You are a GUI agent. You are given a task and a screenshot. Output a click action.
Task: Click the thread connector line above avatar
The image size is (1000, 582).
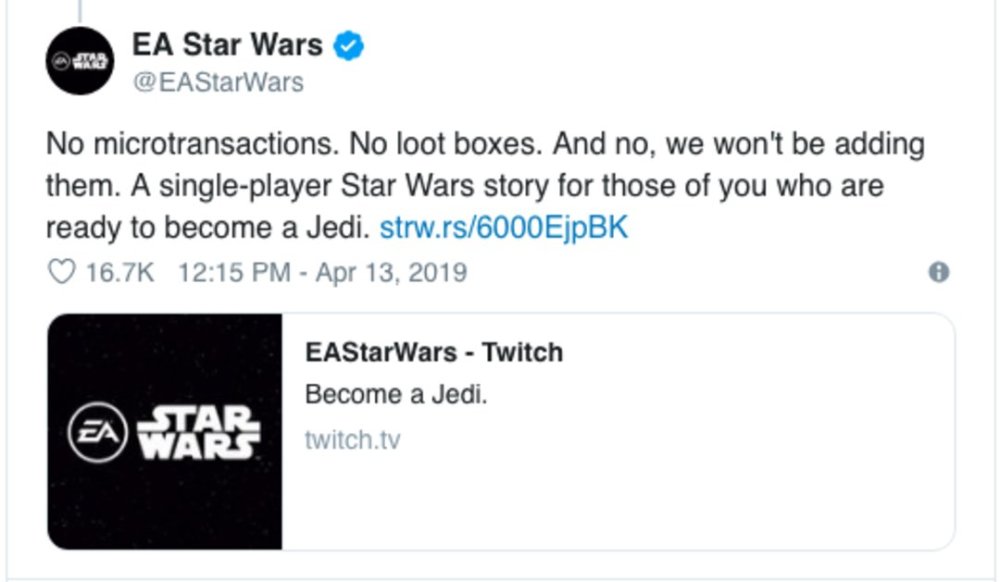pyautogui.click(x=80, y=10)
